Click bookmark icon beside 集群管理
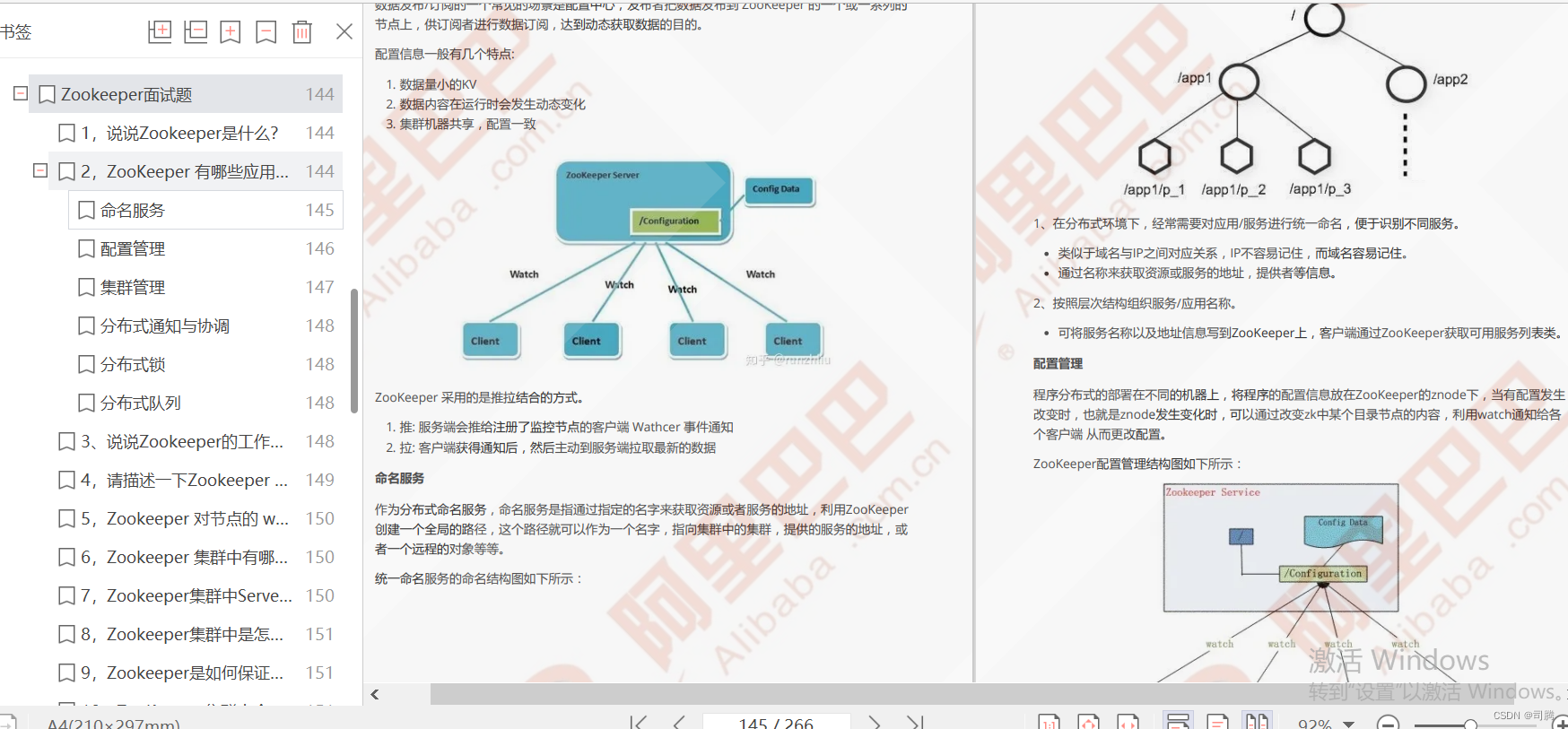 point(86,287)
